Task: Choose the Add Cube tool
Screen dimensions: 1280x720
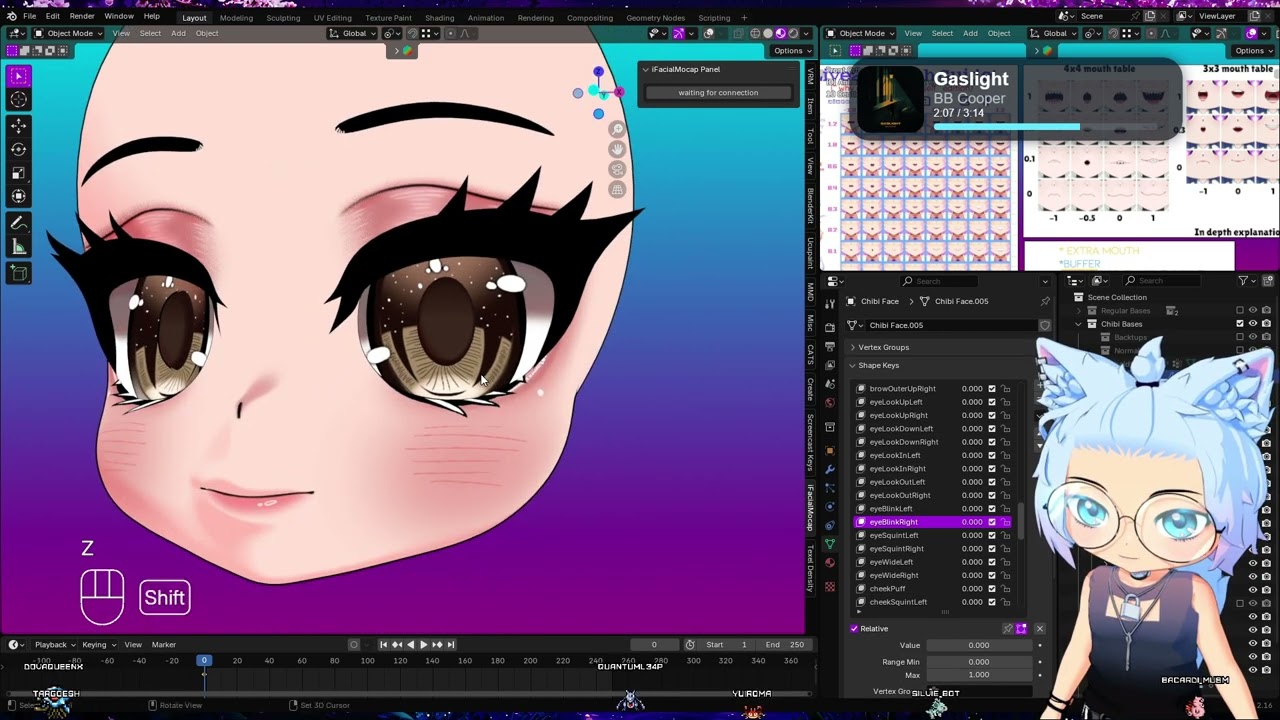Action: [x=18, y=272]
